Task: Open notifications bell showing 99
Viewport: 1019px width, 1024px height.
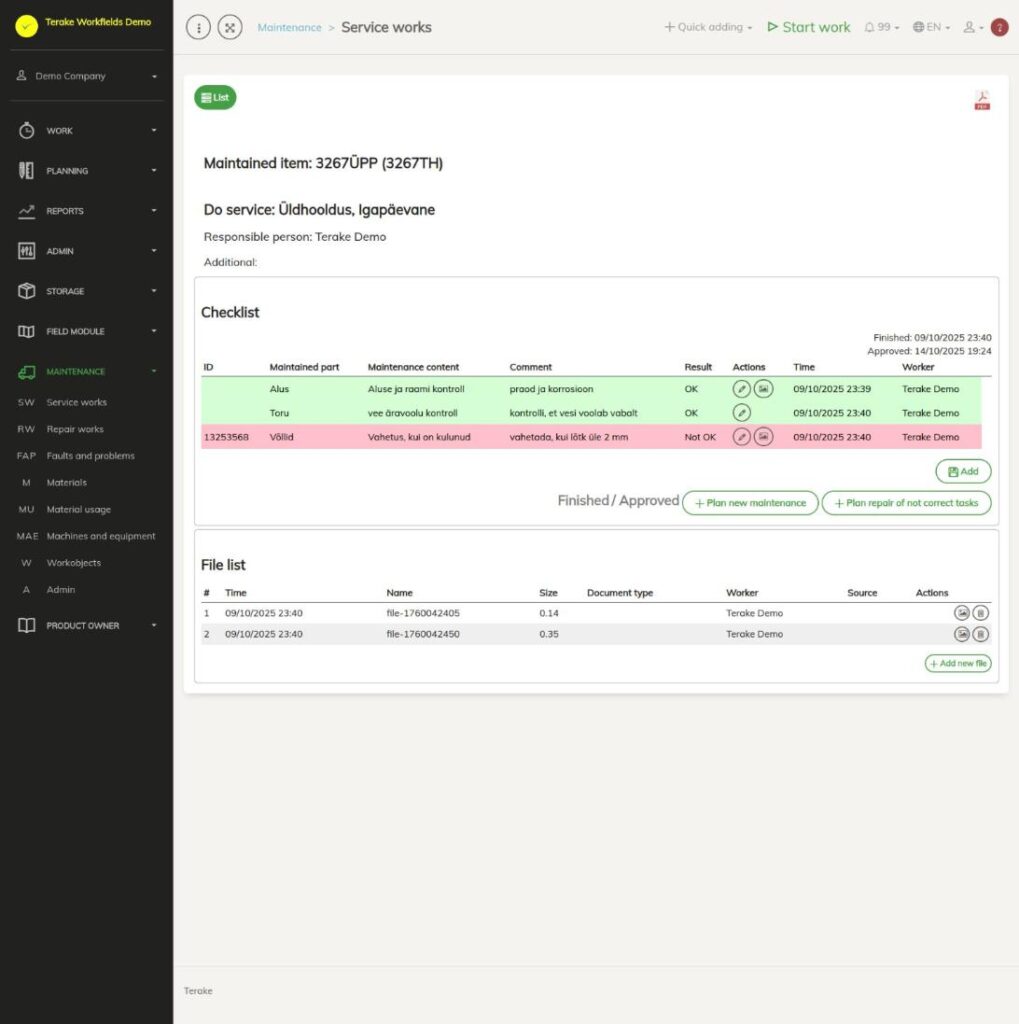Action: pyautogui.click(x=881, y=27)
